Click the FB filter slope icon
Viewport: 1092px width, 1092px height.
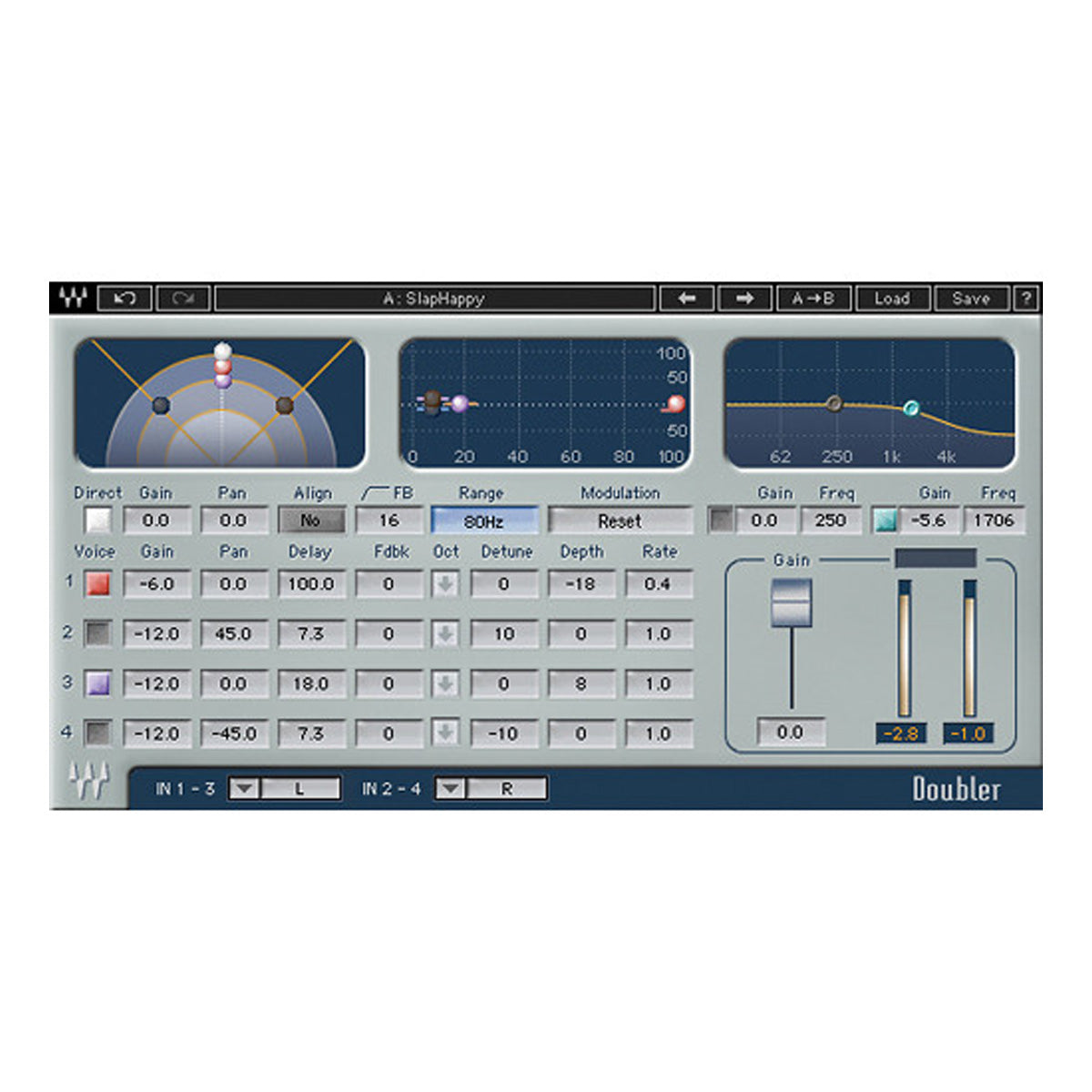click(374, 492)
